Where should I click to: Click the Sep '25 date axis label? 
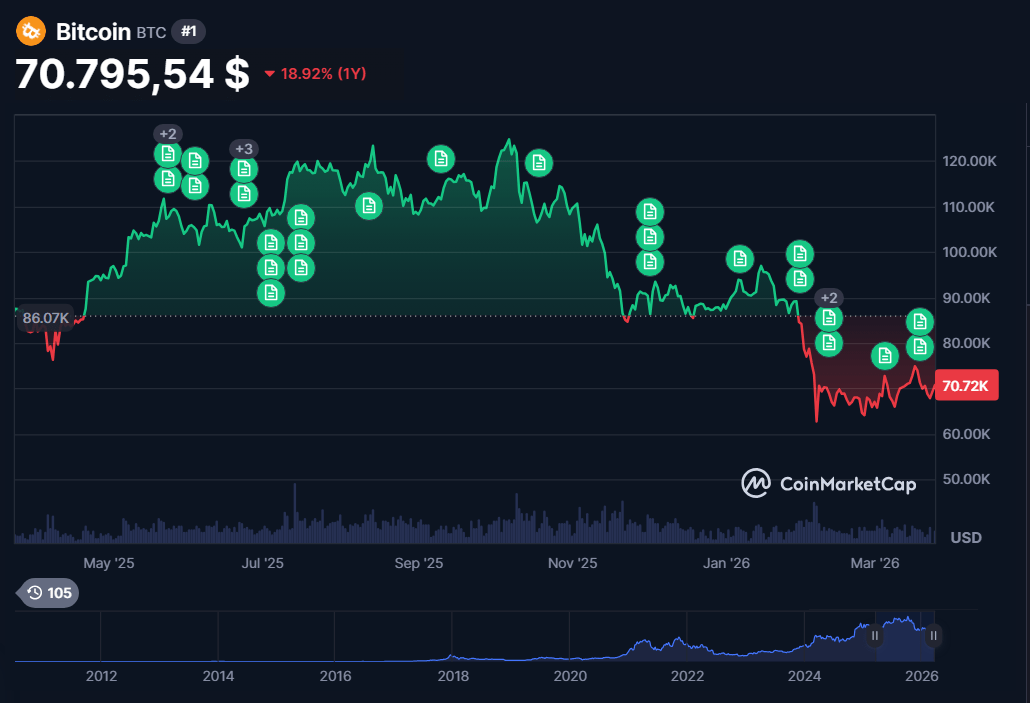[x=418, y=563]
